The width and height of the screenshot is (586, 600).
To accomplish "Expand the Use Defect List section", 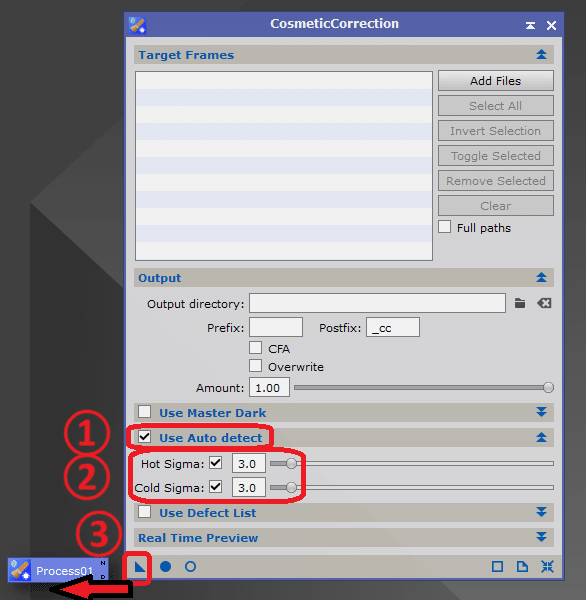I will (541, 512).
